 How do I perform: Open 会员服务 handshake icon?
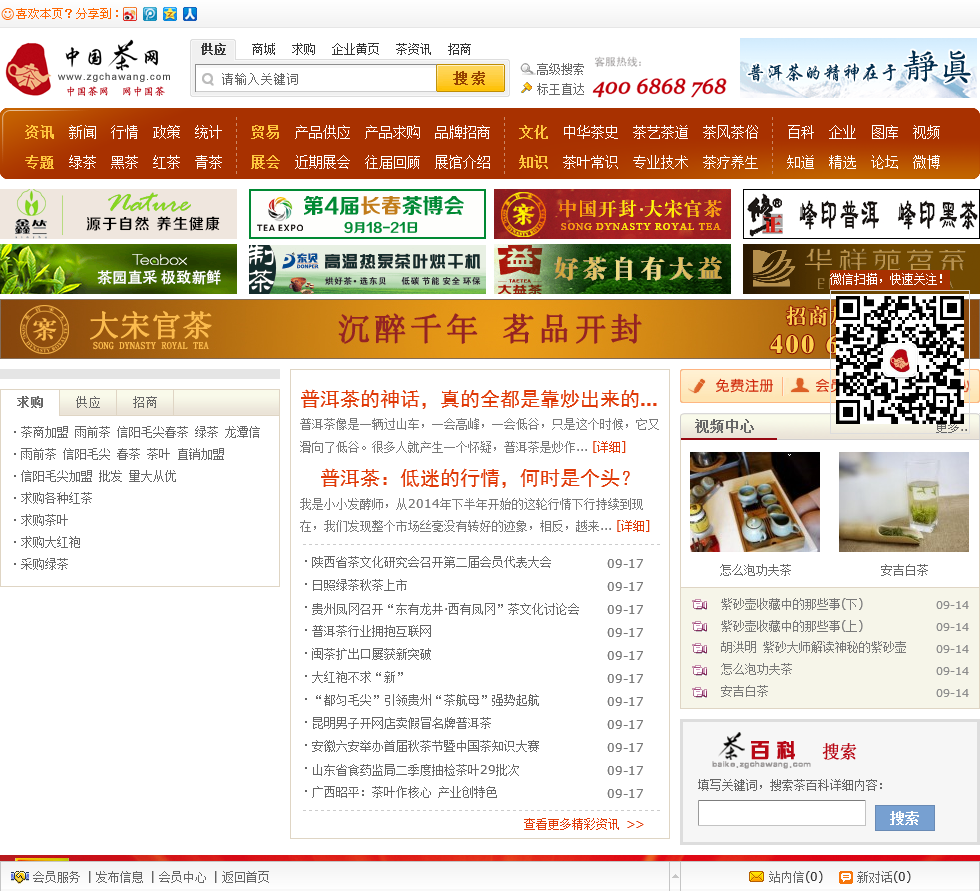click(20, 877)
